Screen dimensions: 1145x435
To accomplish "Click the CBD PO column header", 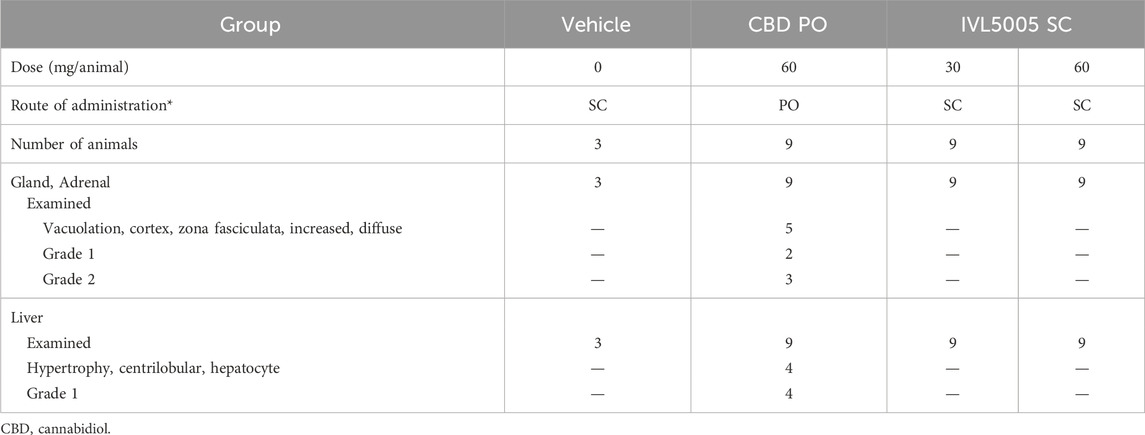I will pyautogui.click(x=789, y=26).
